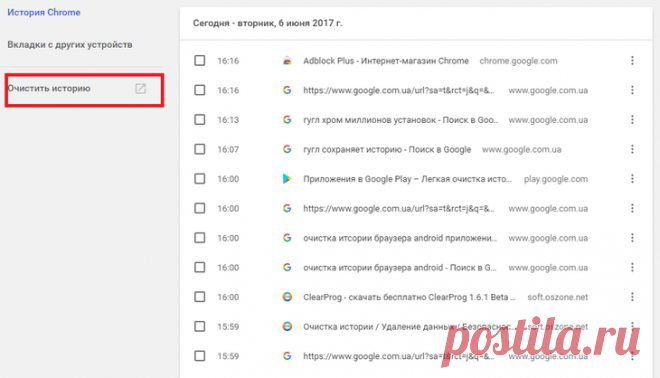Open Вкладки с других устройств section
The image size is (660, 378).
(70, 45)
